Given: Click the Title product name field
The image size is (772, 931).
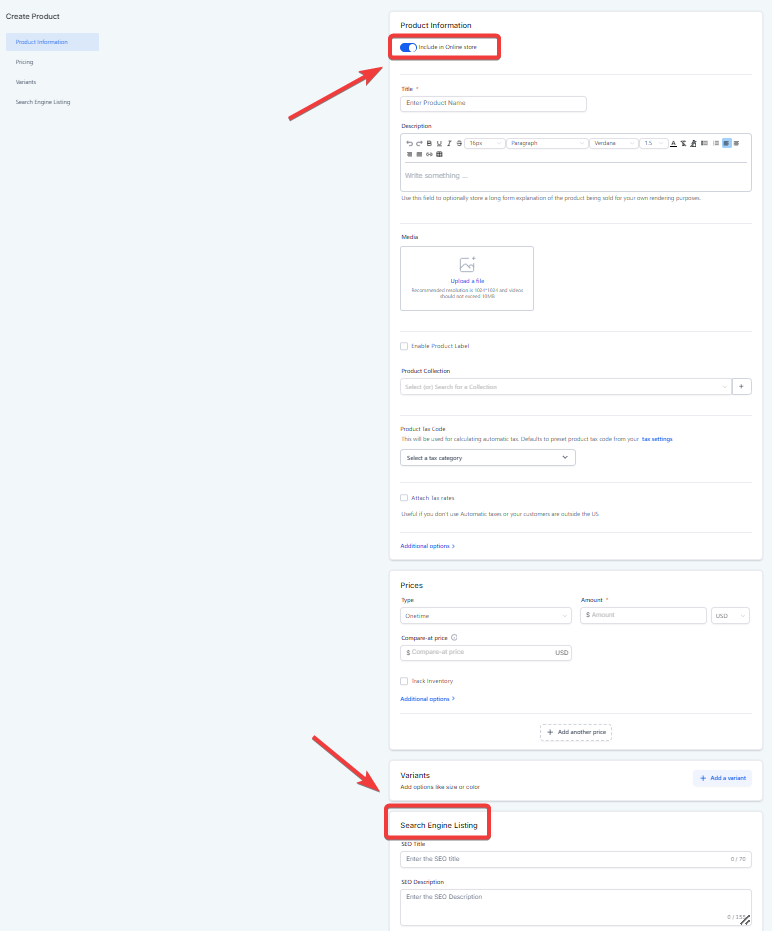Looking at the screenshot, I should click(493, 103).
